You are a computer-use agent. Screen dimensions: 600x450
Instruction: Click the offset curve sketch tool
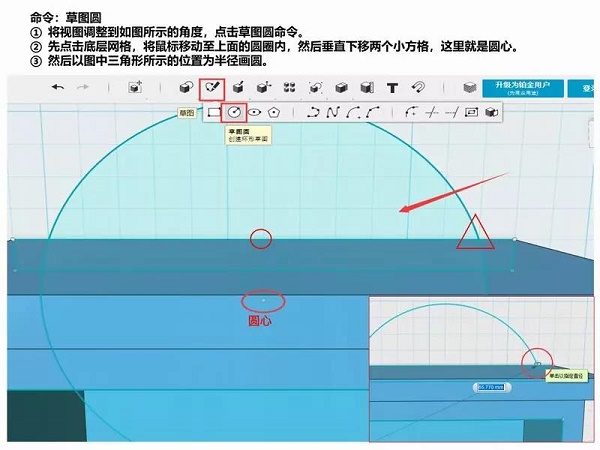coord(471,113)
